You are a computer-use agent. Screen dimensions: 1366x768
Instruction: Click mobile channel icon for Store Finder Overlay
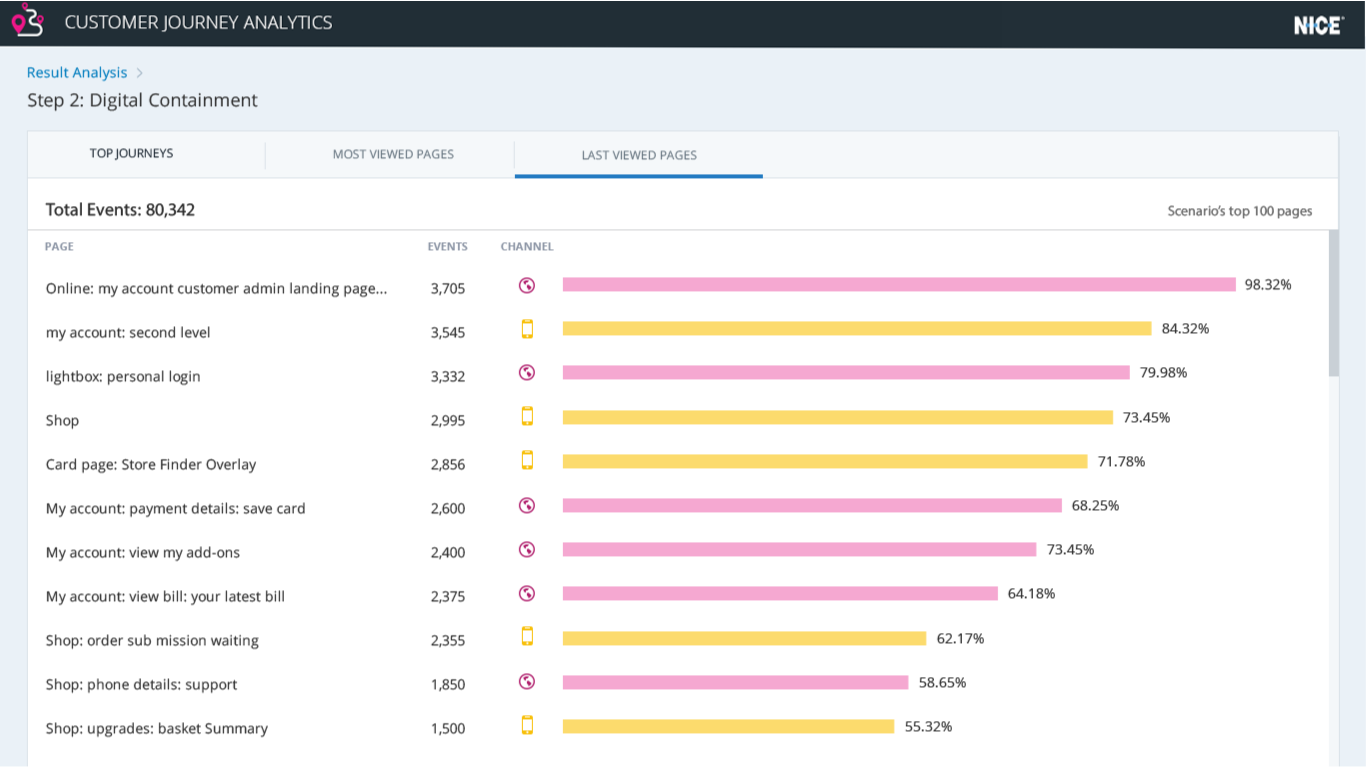pyautogui.click(x=528, y=461)
